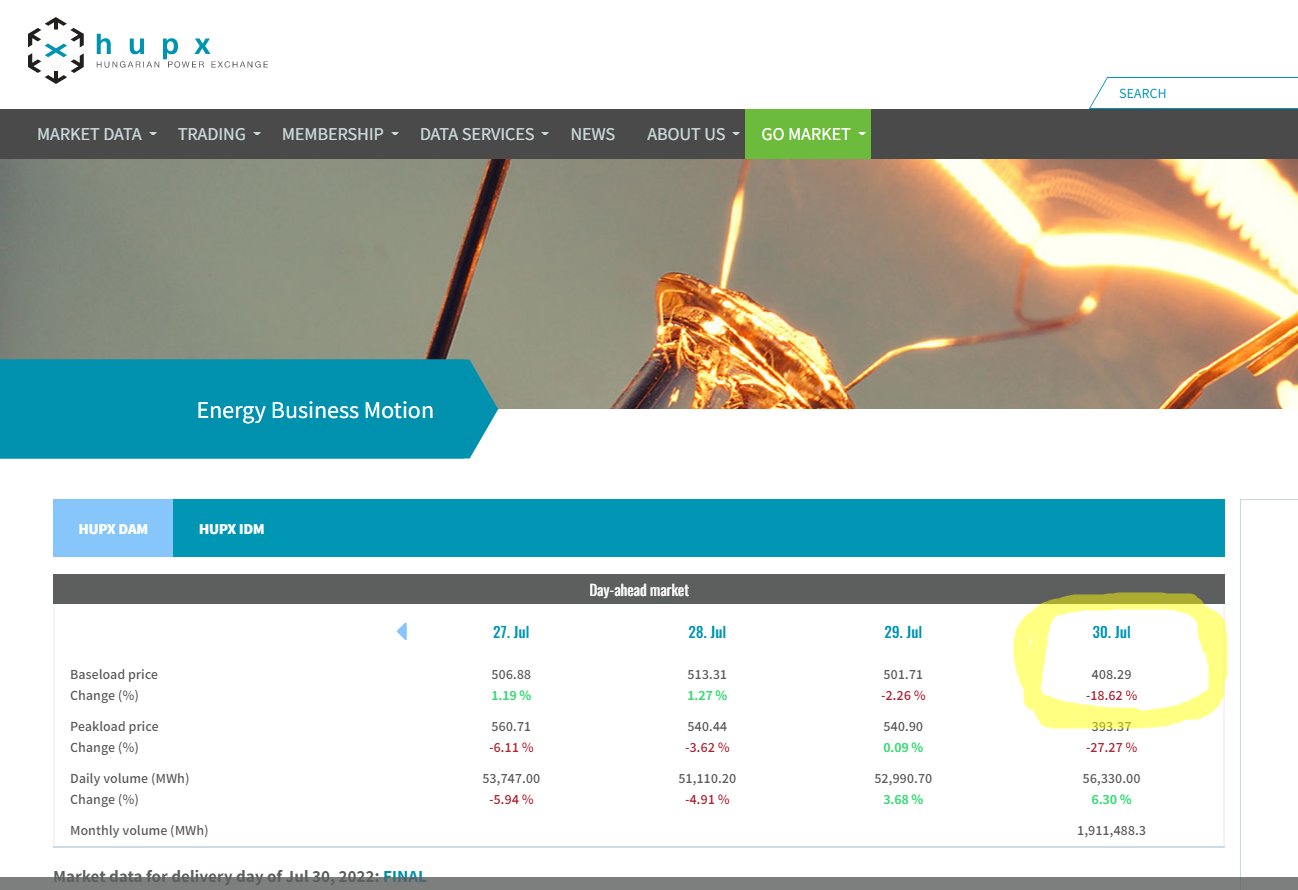Go to the News page

[x=592, y=134]
